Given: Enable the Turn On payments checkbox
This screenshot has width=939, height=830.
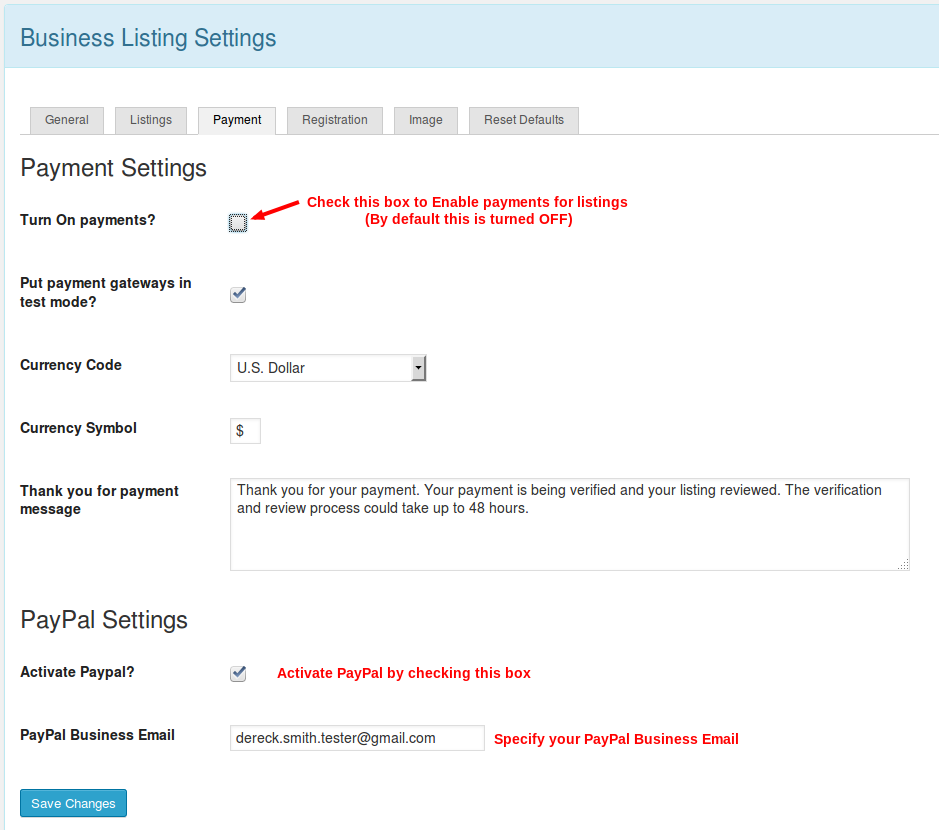Looking at the screenshot, I should 238,223.
